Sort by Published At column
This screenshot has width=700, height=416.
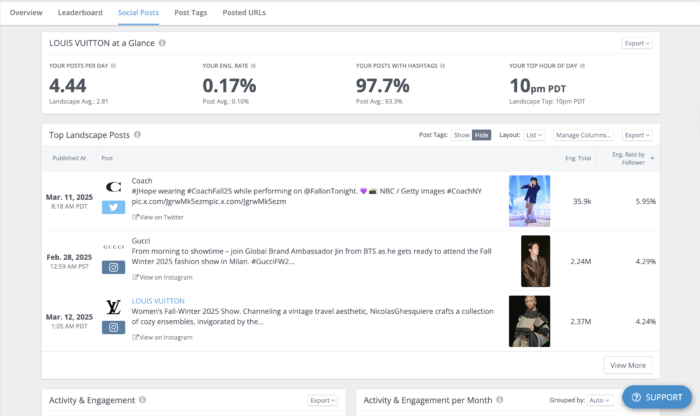[x=69, y=158]
